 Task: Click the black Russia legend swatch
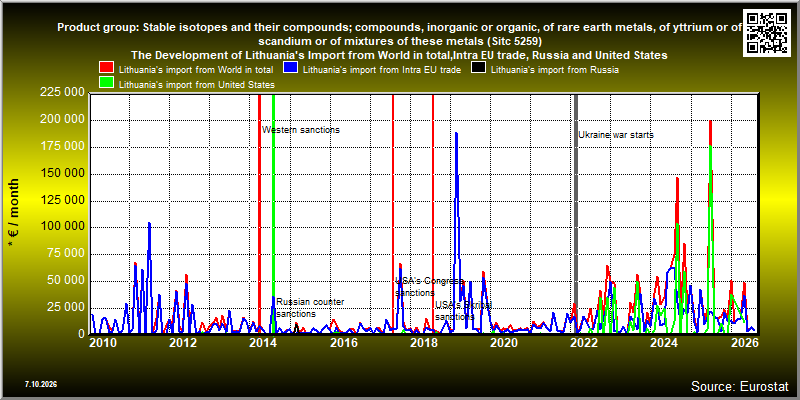479,68
